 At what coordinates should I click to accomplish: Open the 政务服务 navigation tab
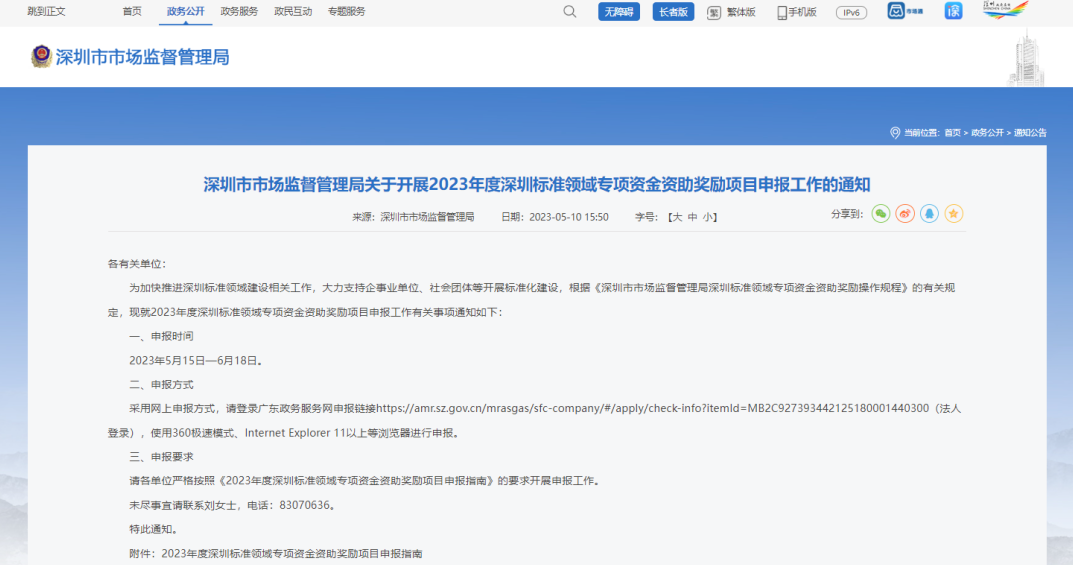click(239, 12)
